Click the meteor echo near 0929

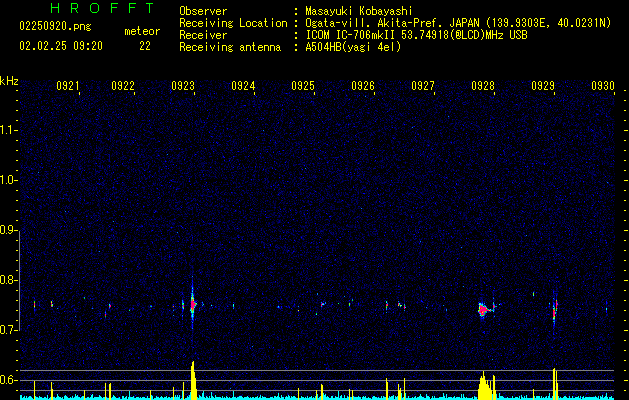(555, 311)
